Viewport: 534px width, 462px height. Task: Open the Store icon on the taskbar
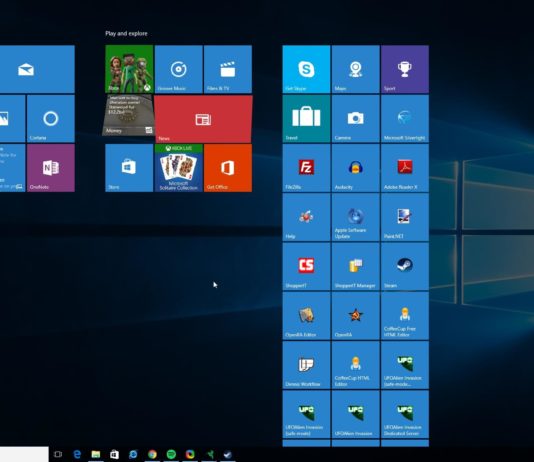[x=114, y=454]
